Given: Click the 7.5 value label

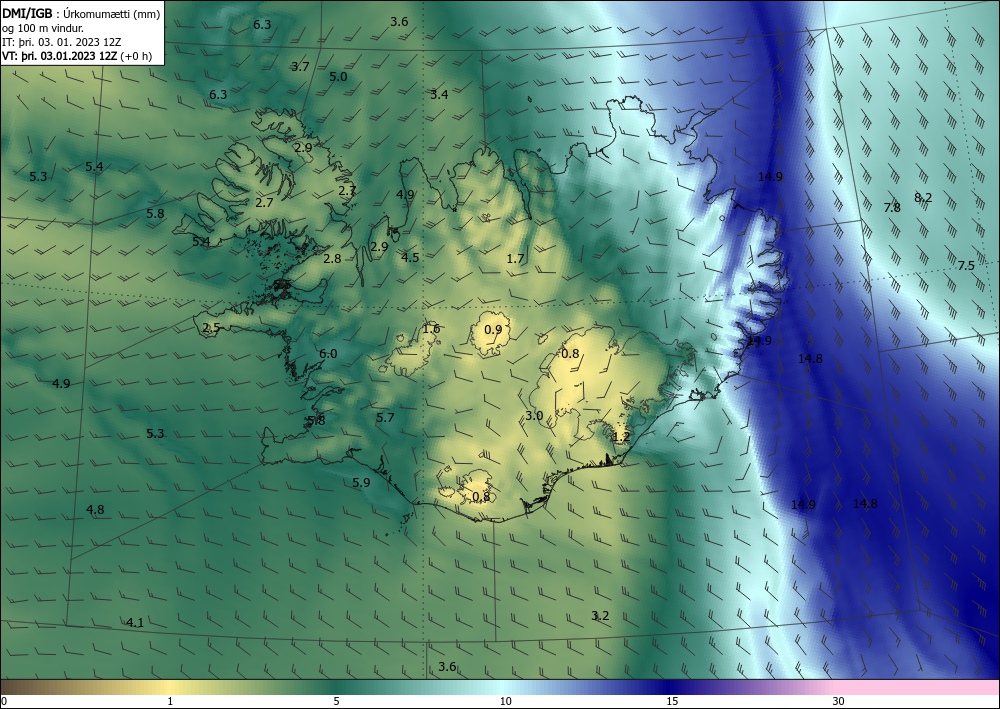Looking at the screenshot, I should [966, 266].
